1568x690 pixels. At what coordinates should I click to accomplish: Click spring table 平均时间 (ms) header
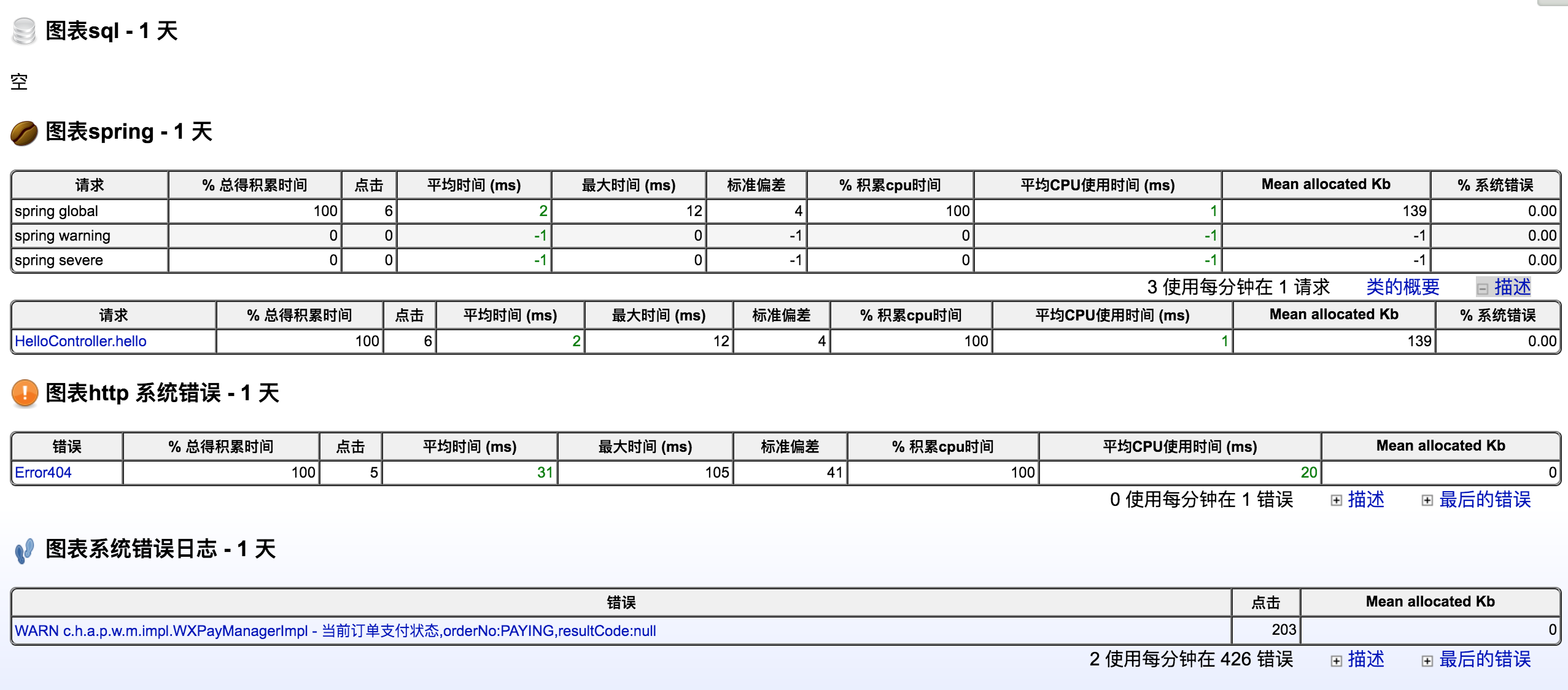point(474,185)
